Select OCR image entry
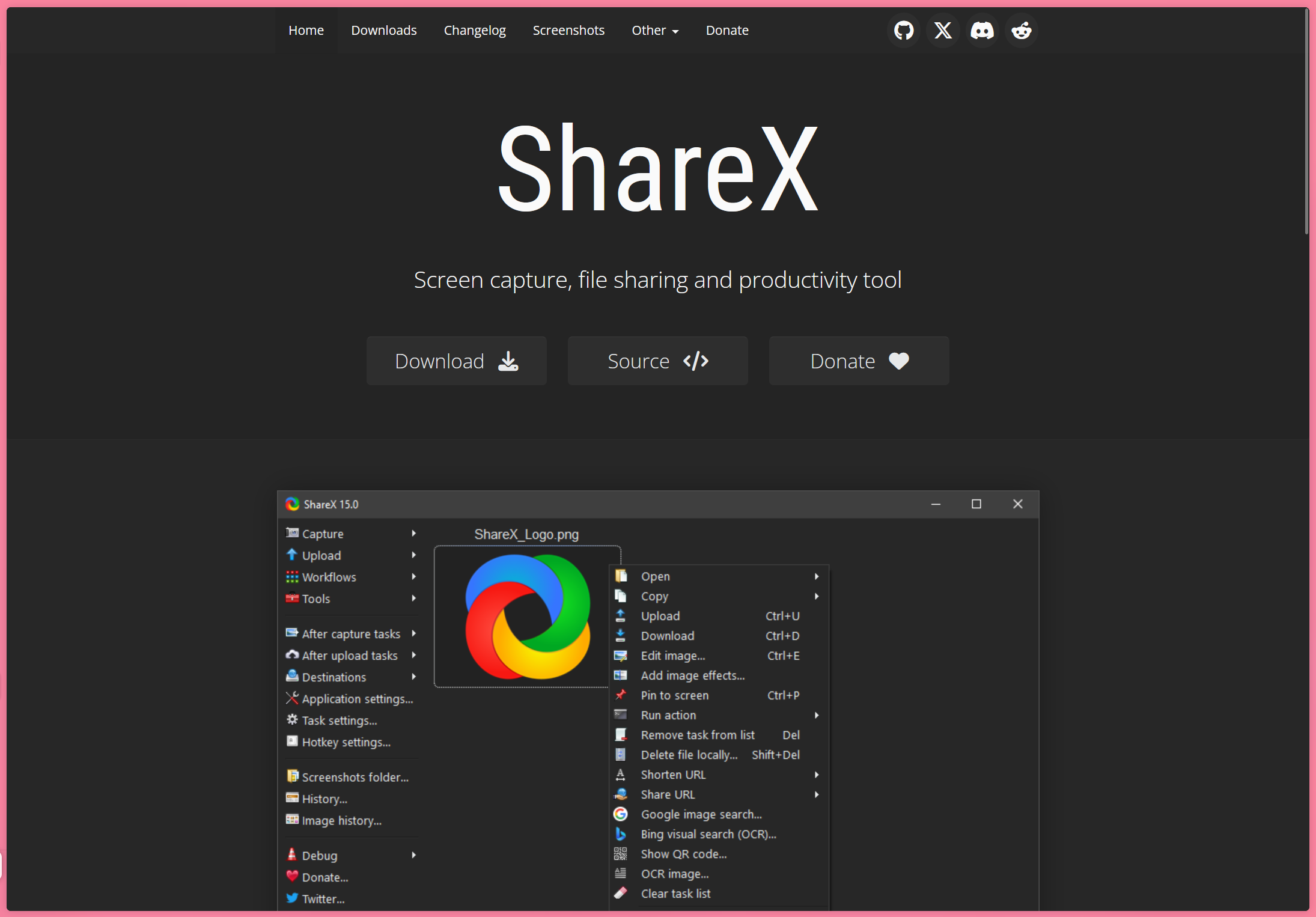This screenshot has width=1316, height=917. coord(719,874)
